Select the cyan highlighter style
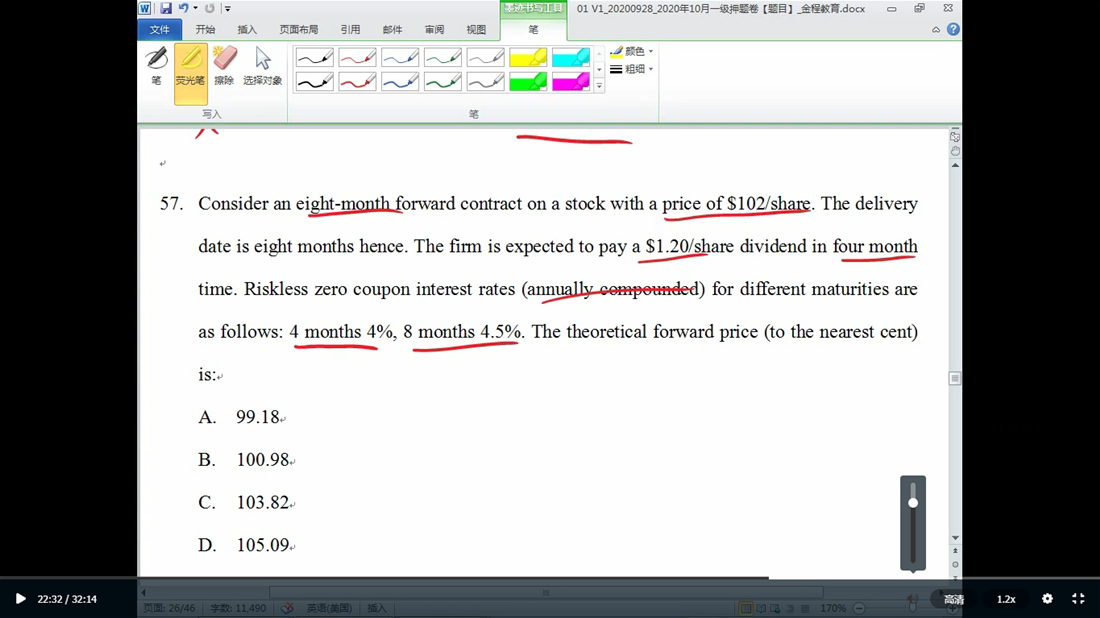This screenshot has height=618, width=1100. click(571, 58)
